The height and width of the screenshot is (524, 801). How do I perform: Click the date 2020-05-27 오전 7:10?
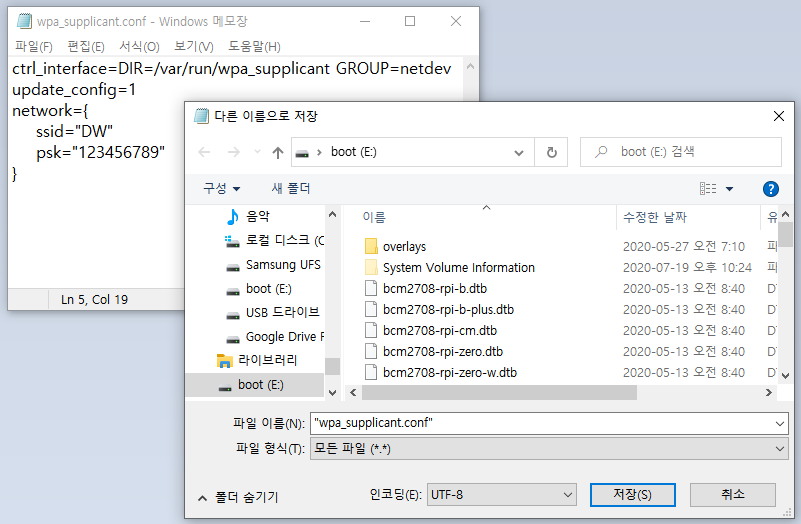[x=684, y=247]
